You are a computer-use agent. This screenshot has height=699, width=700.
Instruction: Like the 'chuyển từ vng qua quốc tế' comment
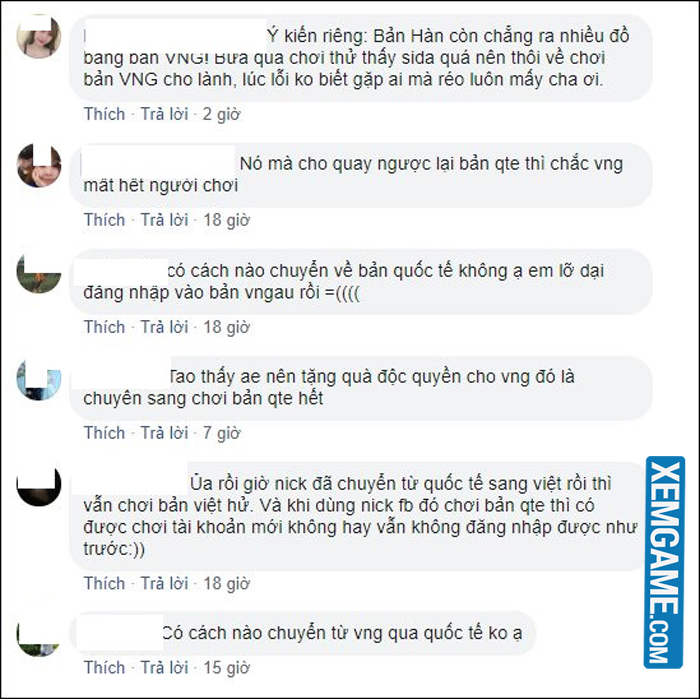pyautogui.click(x=104, y=668)
